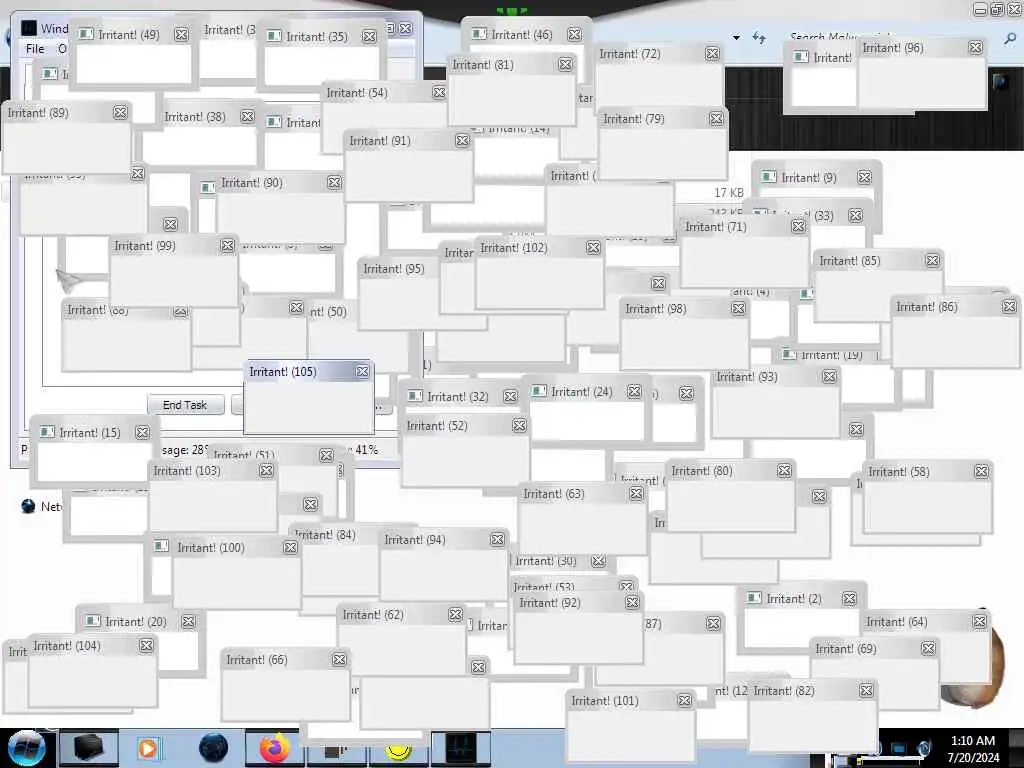The height and width of the screenshot is (768, 1024).
Task: Close the Irritant! (86) window
Action: click(x=1010, y=306)
